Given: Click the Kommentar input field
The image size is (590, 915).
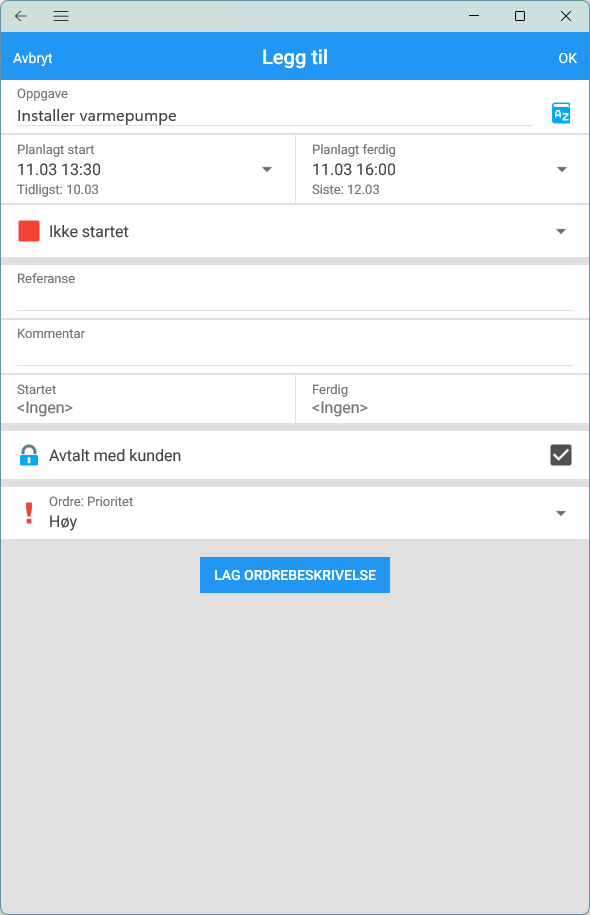Looking at the screenshot, I should 295,354.
